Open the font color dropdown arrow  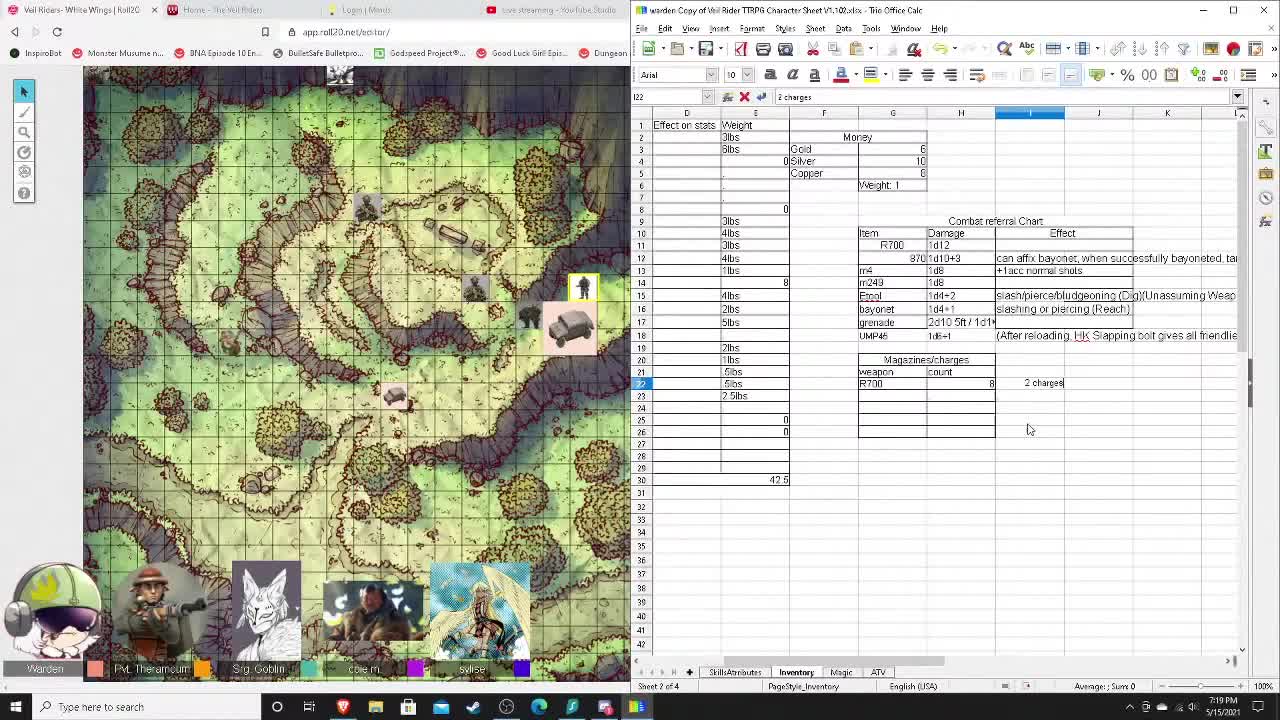(856, 74)
